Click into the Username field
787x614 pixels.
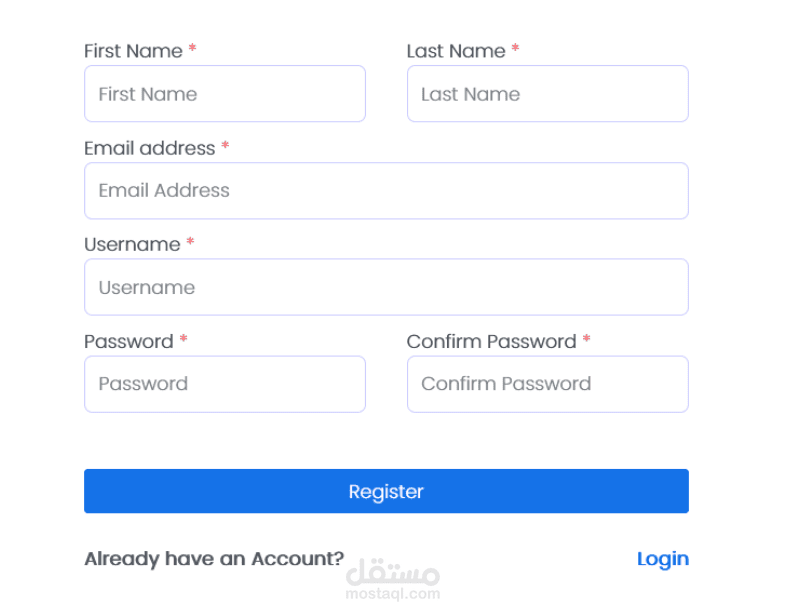click(x=386, y=287)
